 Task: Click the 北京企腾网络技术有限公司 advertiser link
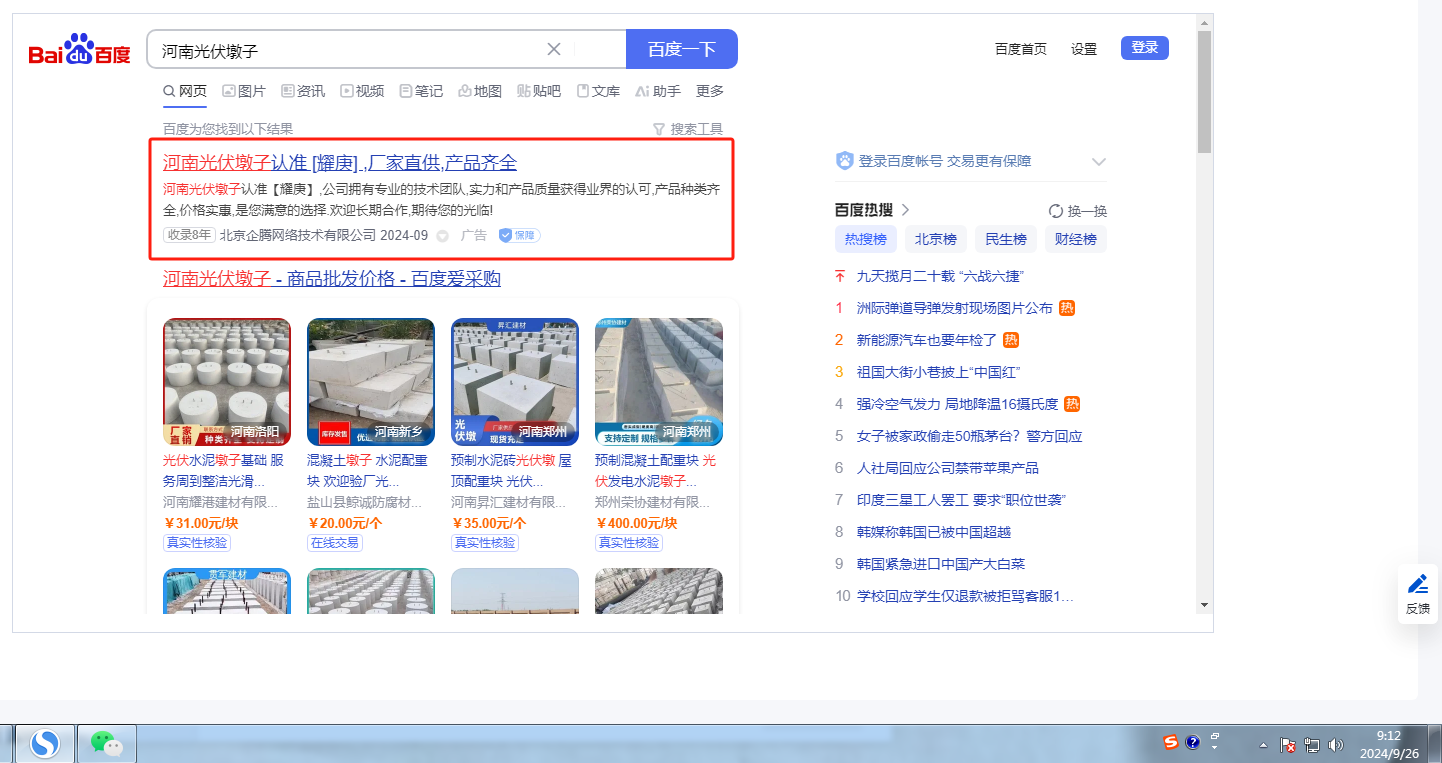pyautogui.click(x=298, y=236)
